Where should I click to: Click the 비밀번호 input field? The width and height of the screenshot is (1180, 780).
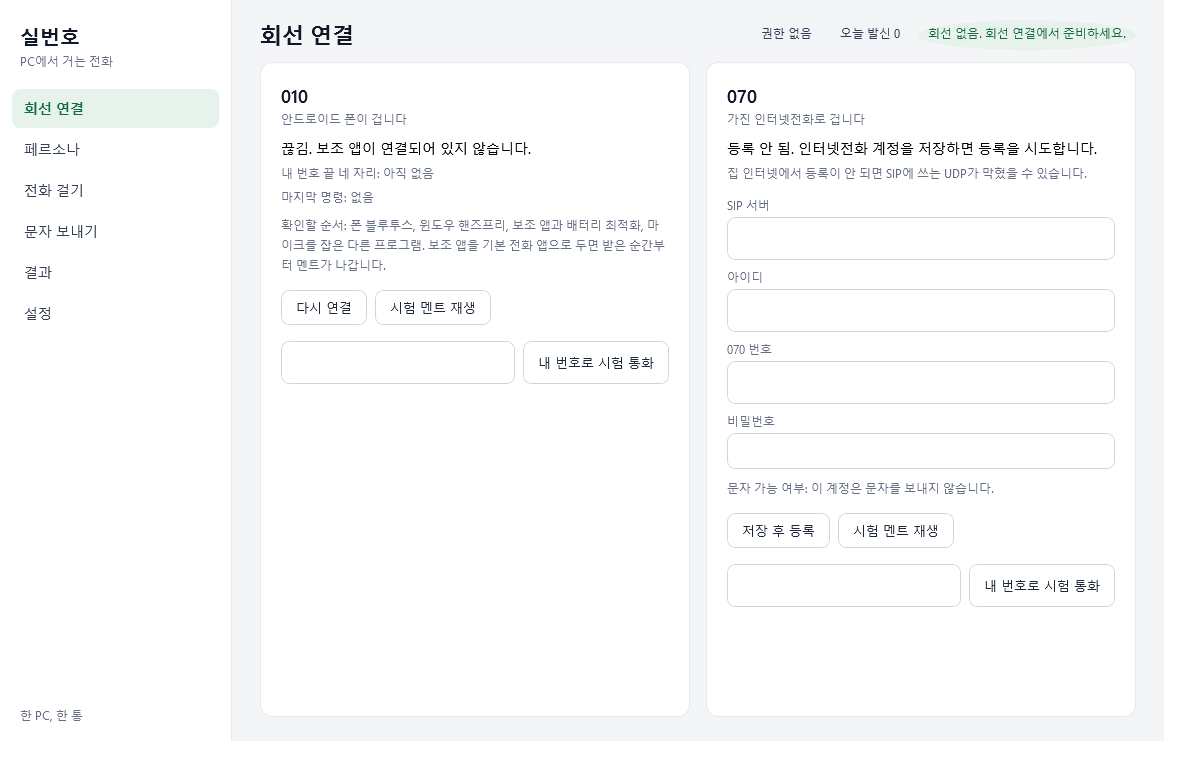[x=920, y=451]
